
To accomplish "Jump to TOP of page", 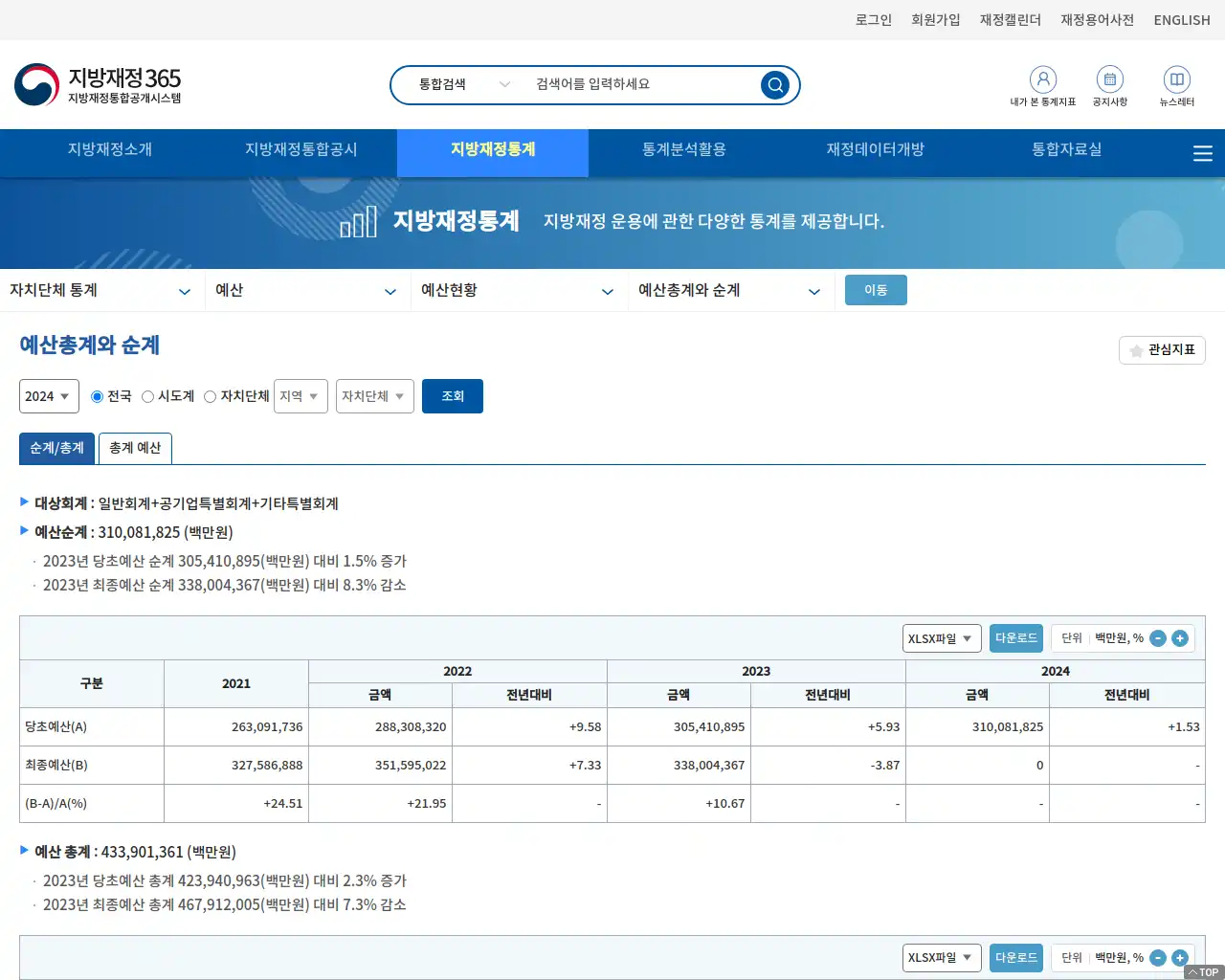I will point(1204,972).
